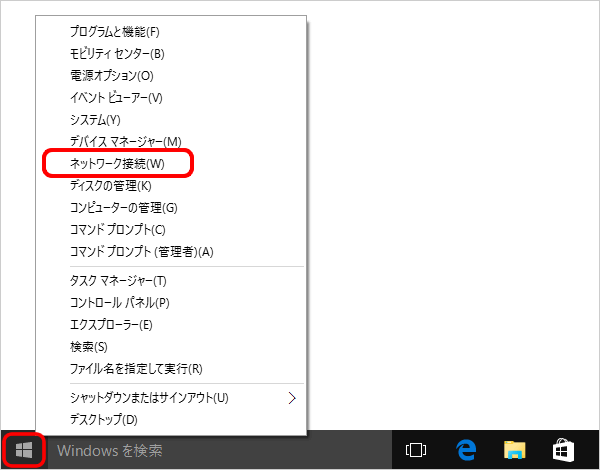Open File Explorer from the taskbar

click(x=514, y=451)
